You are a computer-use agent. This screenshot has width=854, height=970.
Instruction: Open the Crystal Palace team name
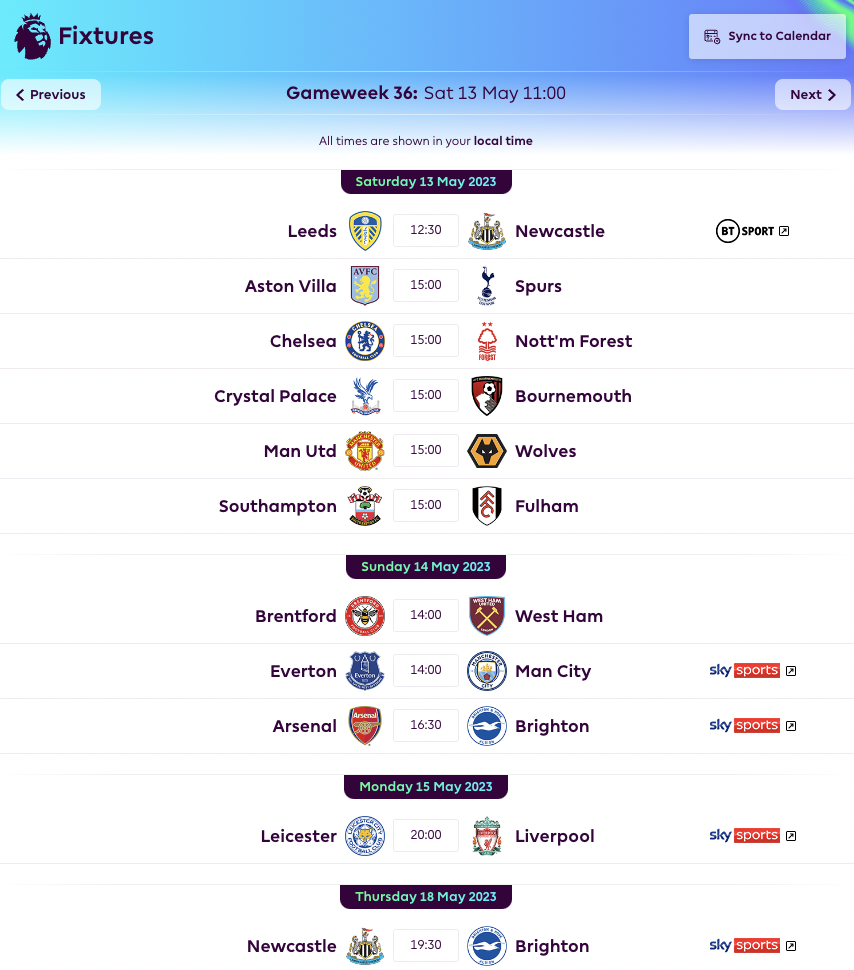tap(275, 396)
